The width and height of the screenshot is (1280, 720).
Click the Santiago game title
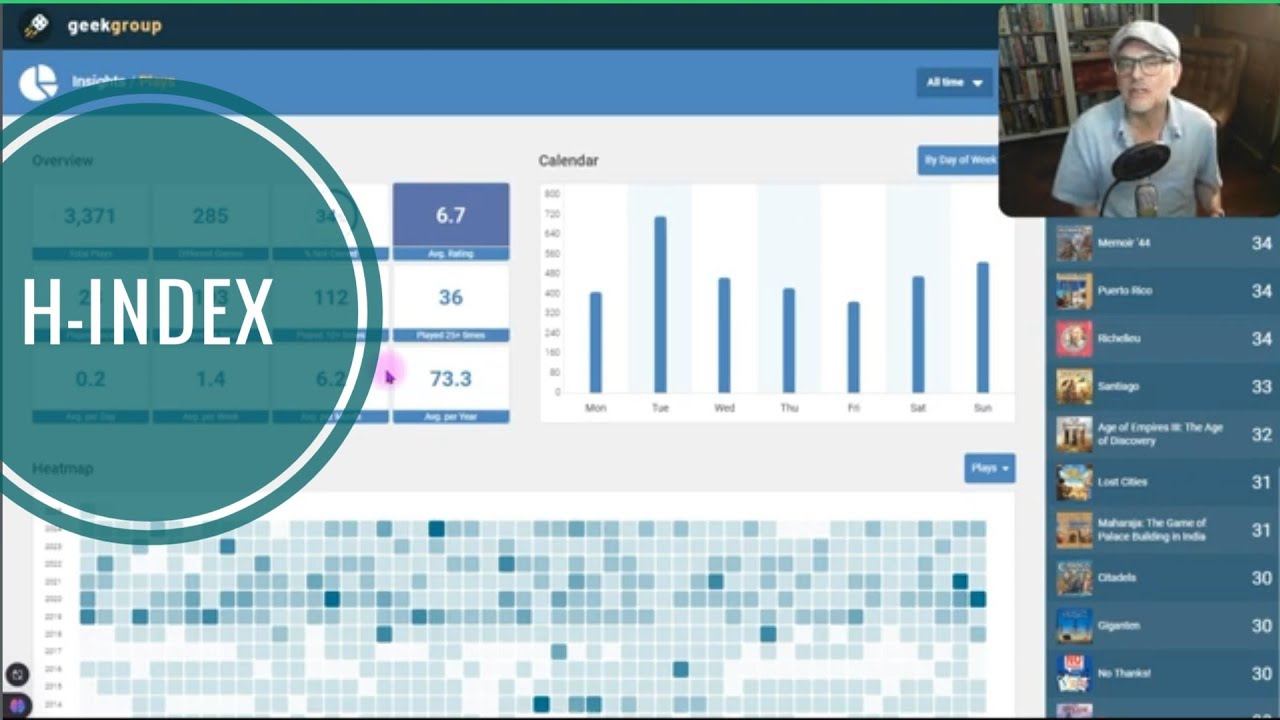point(1118,387)
